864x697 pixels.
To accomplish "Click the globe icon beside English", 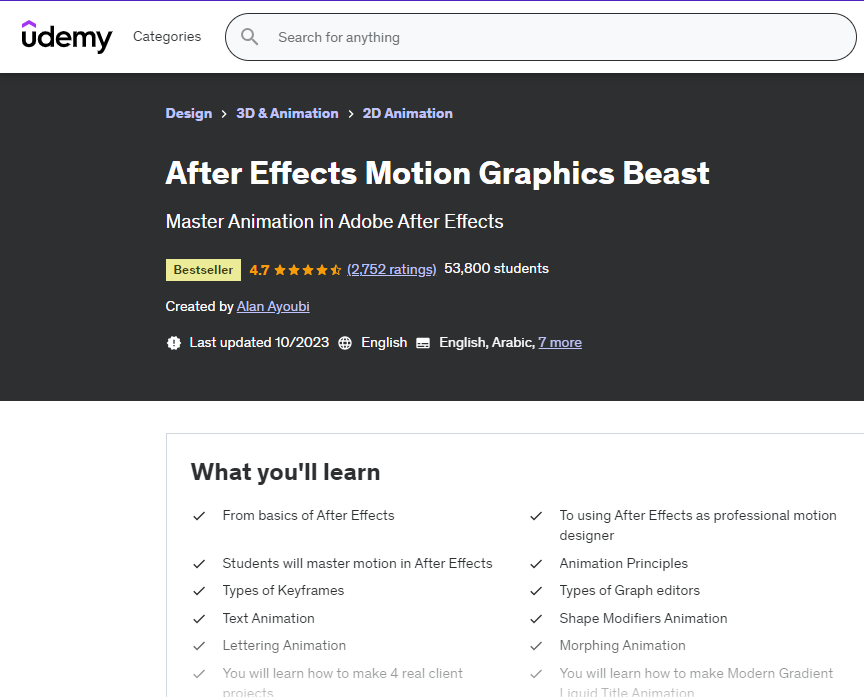I will (x=344, y=342).
